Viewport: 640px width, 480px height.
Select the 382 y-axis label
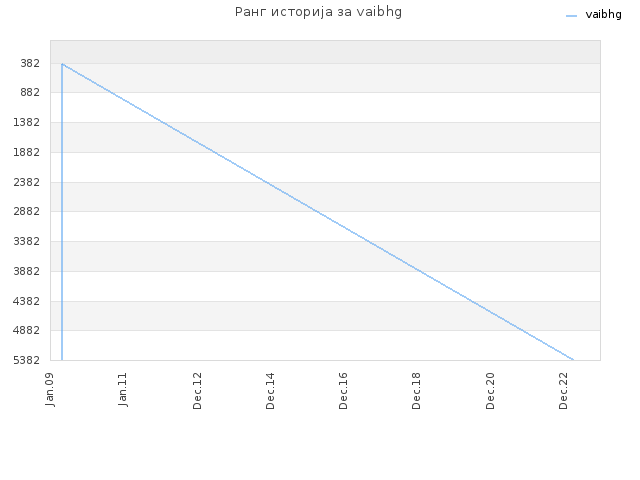30,63
